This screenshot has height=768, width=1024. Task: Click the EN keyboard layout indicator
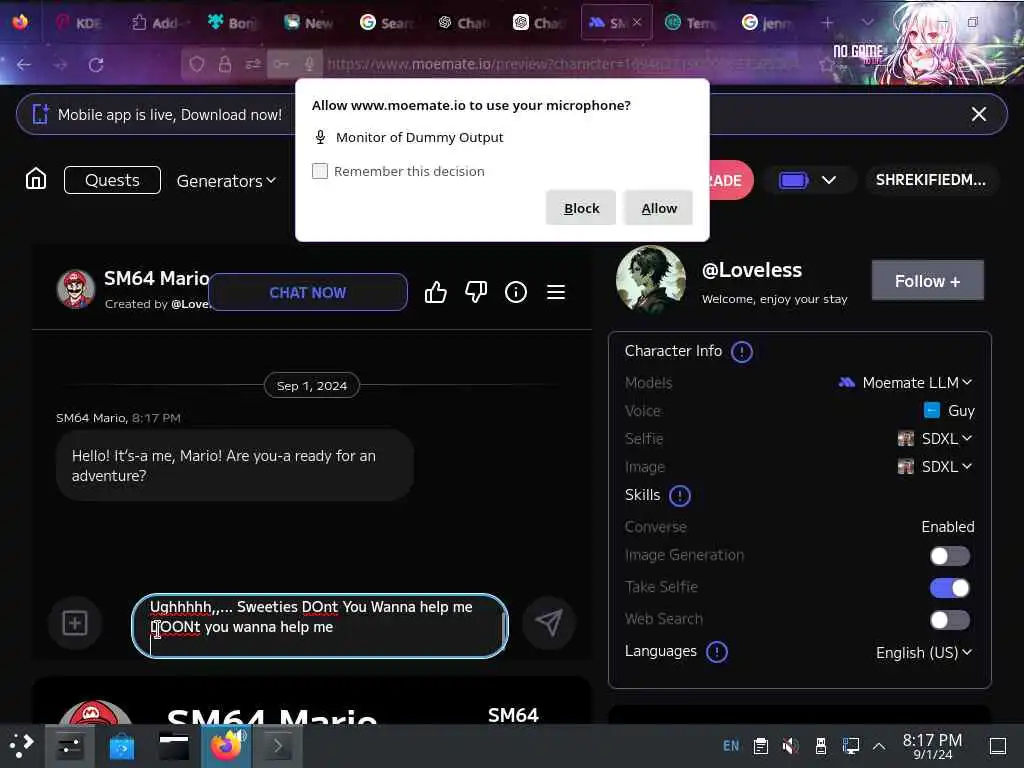(x=731, y=745)
